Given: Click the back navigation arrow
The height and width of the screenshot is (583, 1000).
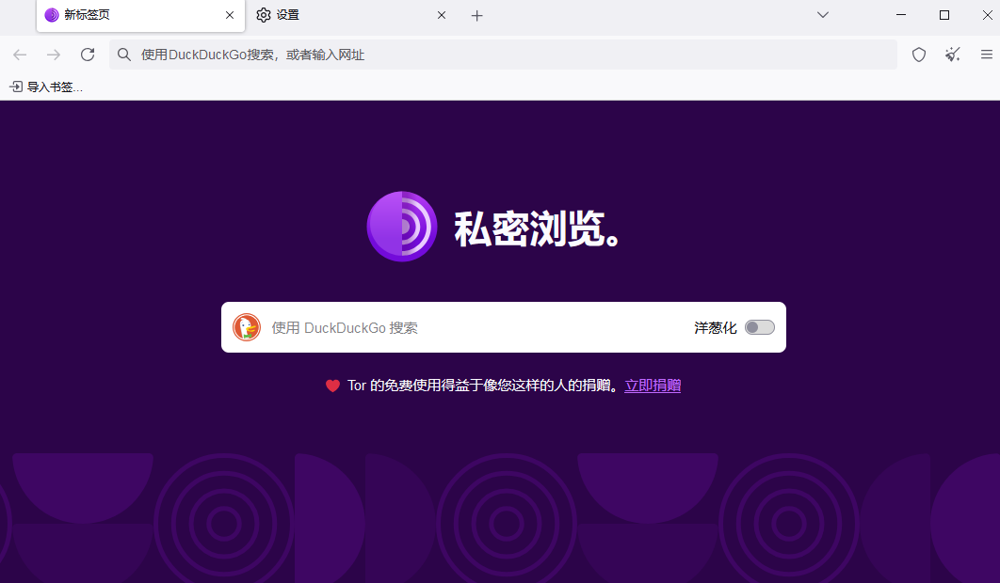Looking at the screenshot, I should (x=20, y=55).
